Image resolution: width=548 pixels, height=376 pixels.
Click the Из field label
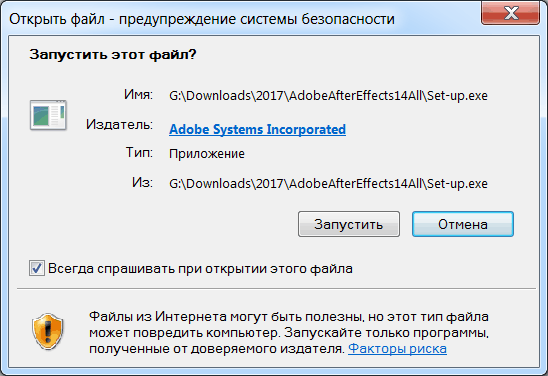(142, 182)
